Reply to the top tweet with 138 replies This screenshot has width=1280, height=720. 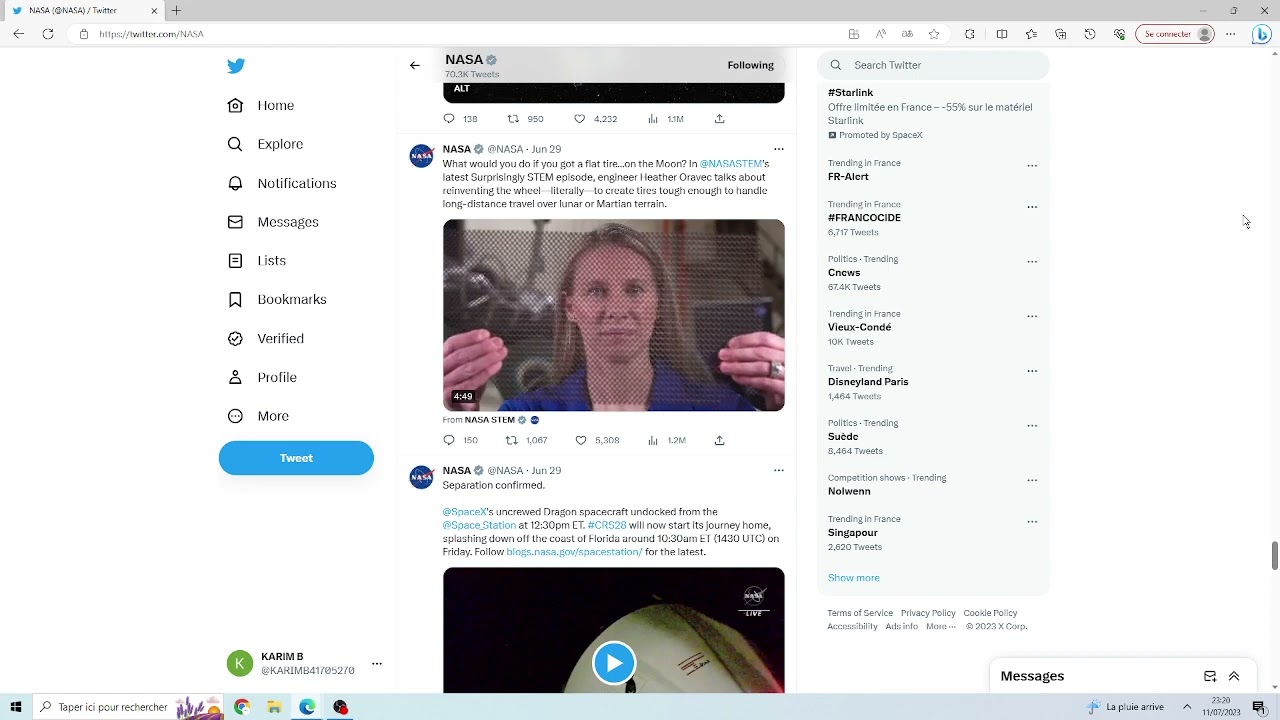(461, 119)
